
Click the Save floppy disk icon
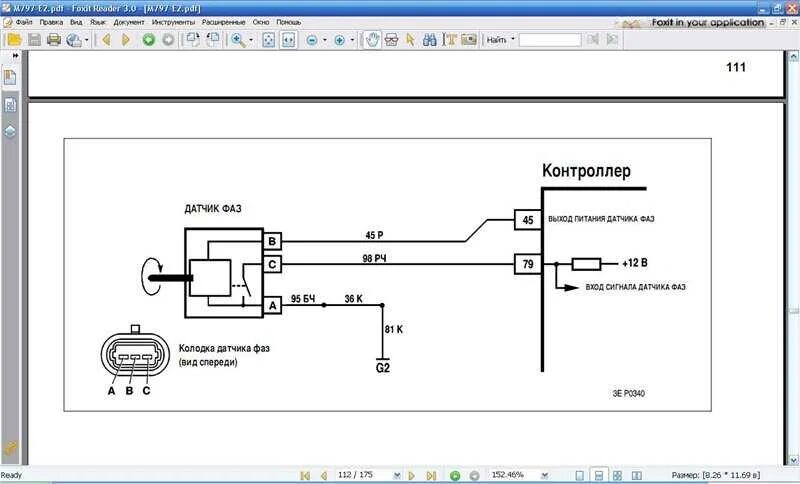pyautogui.click(x=34, y=40)
